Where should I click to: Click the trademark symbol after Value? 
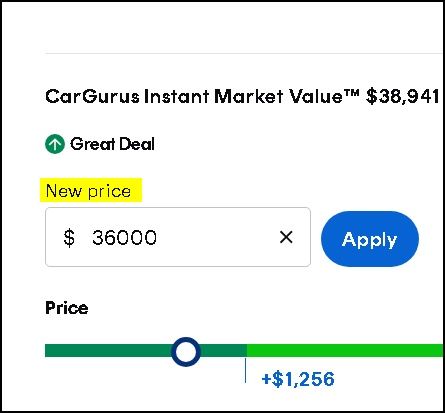click(x=352, y=92)
